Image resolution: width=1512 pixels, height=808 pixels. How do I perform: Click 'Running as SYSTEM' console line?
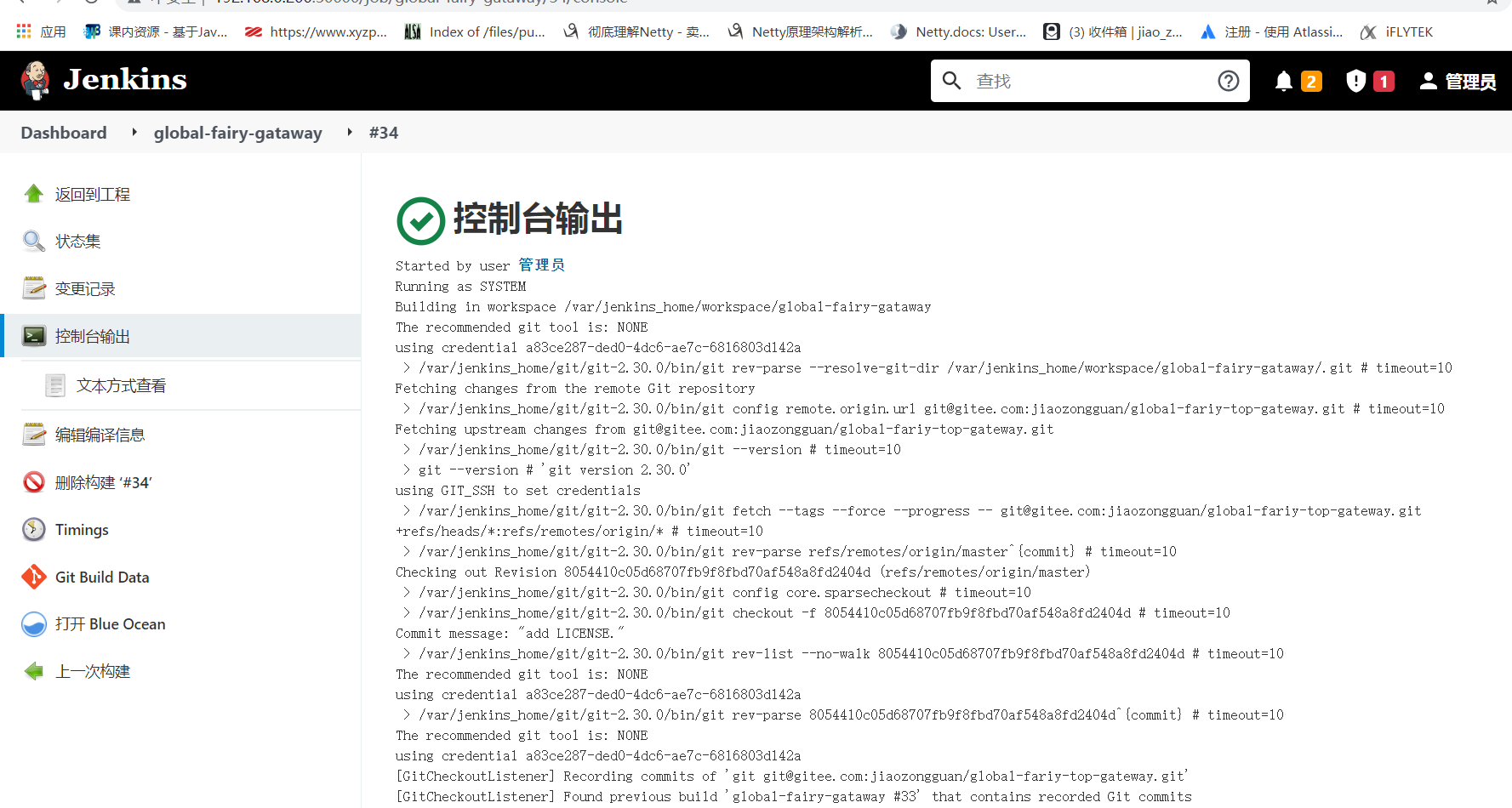click(x=460, y=287)
